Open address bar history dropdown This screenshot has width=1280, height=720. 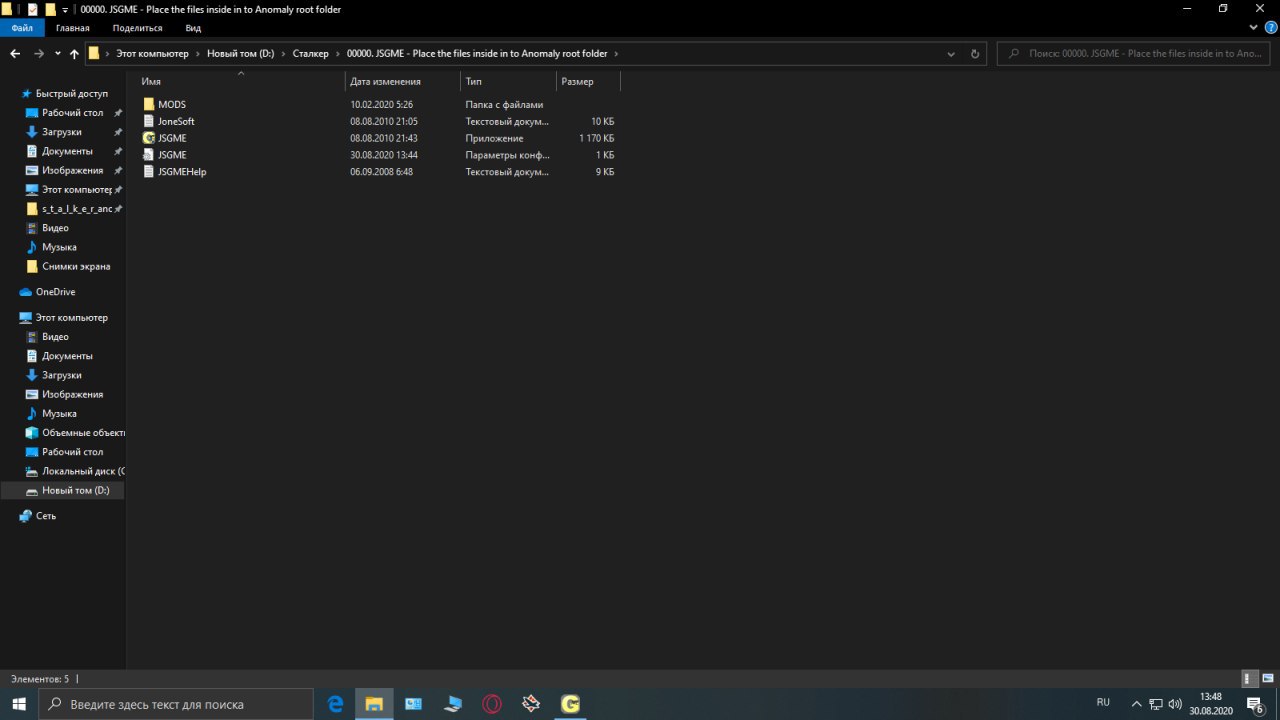pyautogui.click(x=953, y=54)
